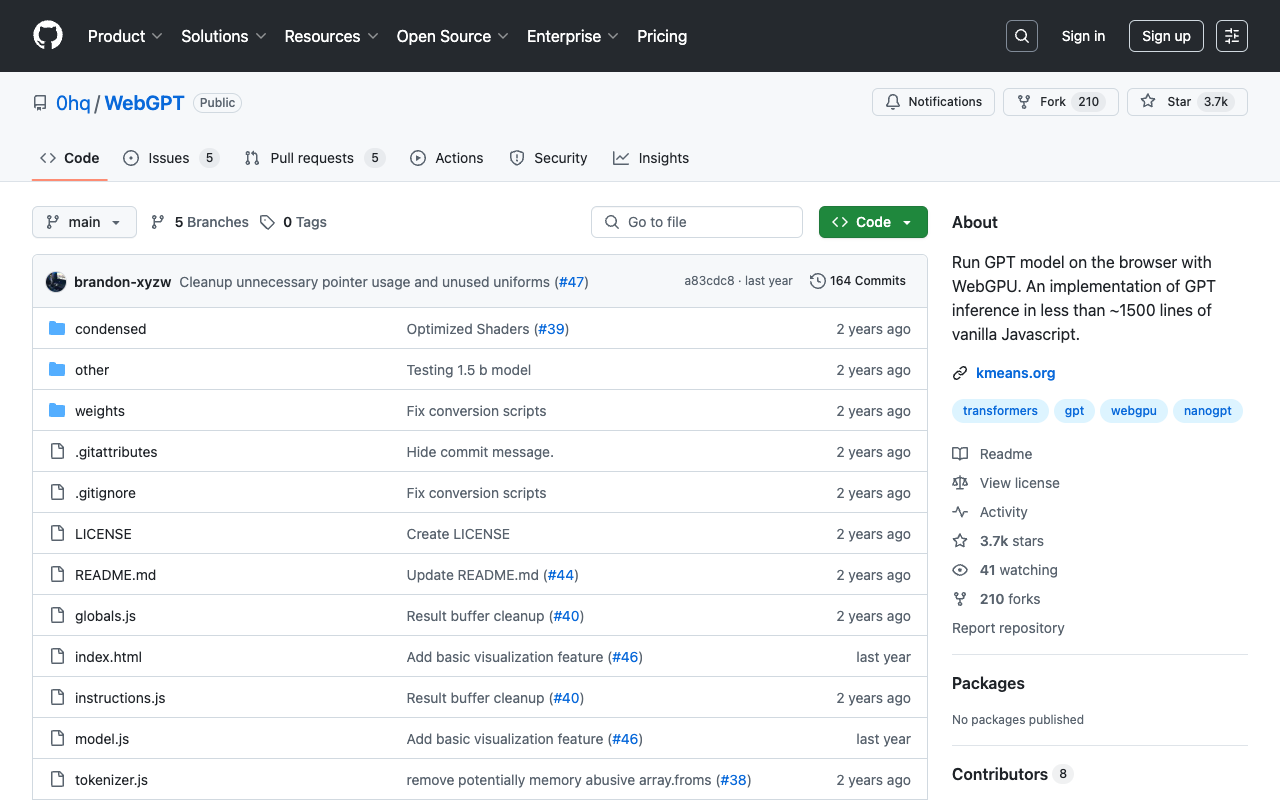Click the star icon on the Star button

[1148, 102]
